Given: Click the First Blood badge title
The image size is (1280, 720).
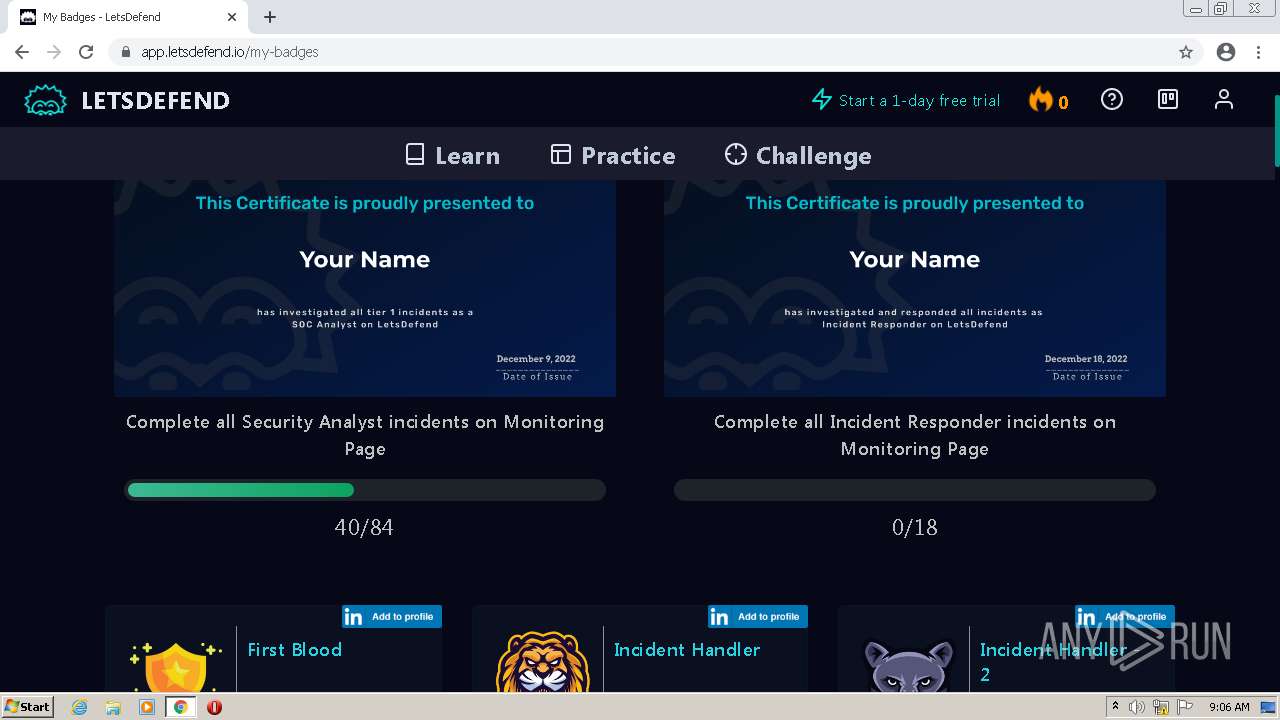Looking at the screenshot, I should point(295,649).
